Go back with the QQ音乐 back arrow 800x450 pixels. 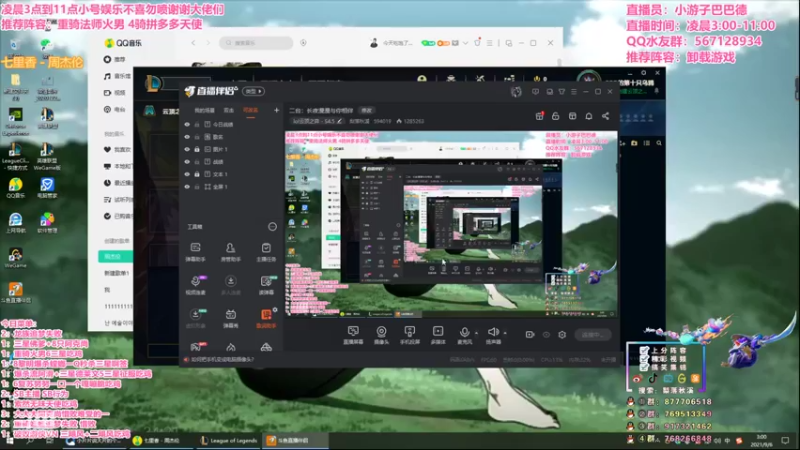pyautogui.click(x=193, y=43)
